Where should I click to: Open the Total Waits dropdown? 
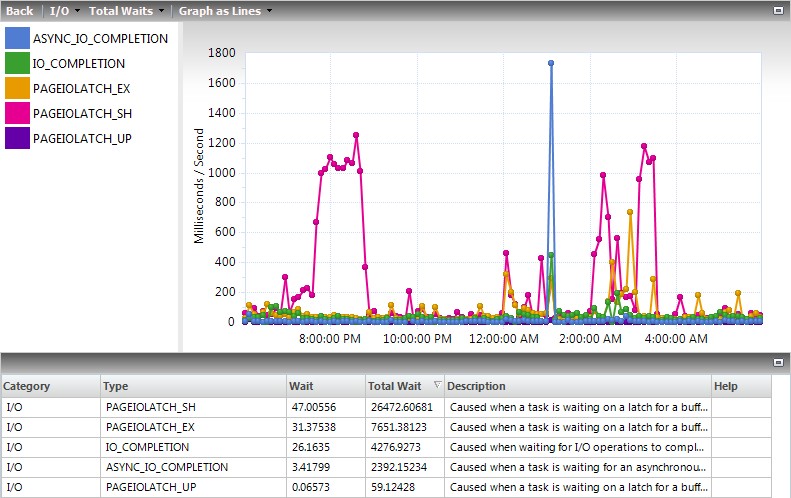[126, 11]
